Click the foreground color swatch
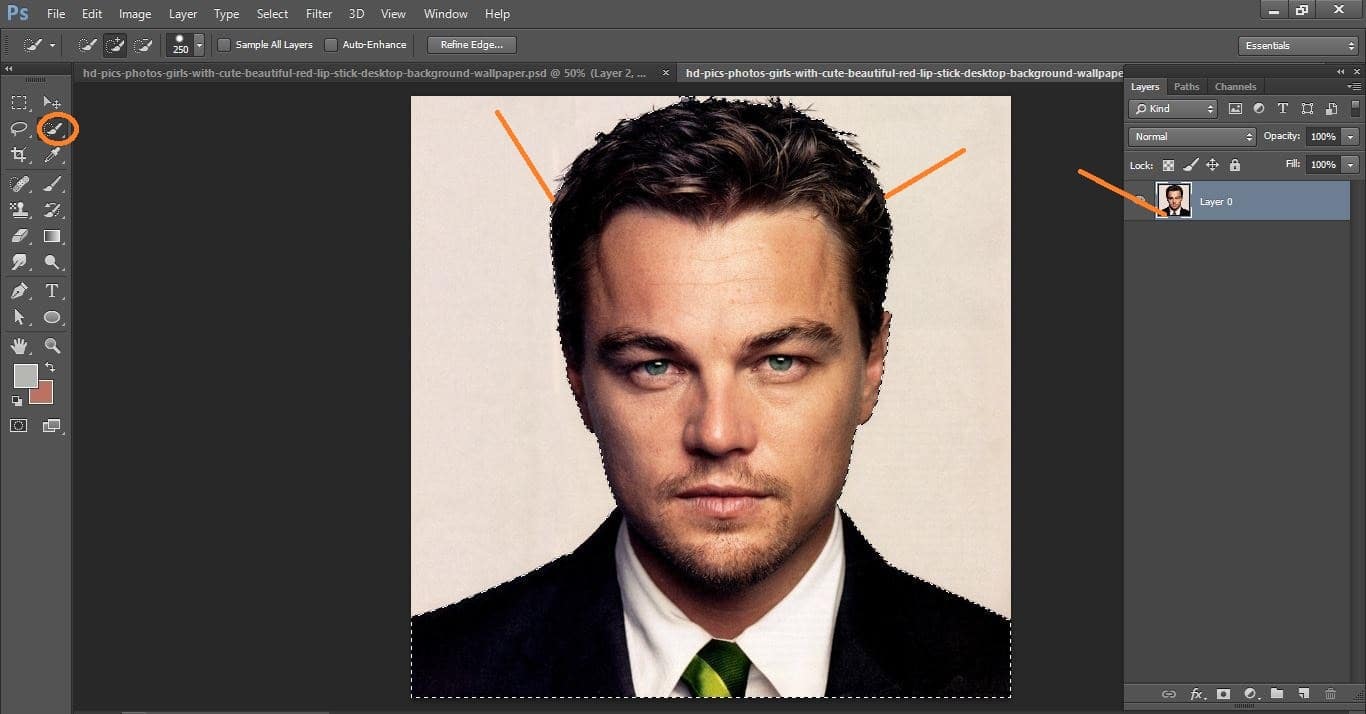This screenshot has height=714, width=1366. (x=26, y=377)
